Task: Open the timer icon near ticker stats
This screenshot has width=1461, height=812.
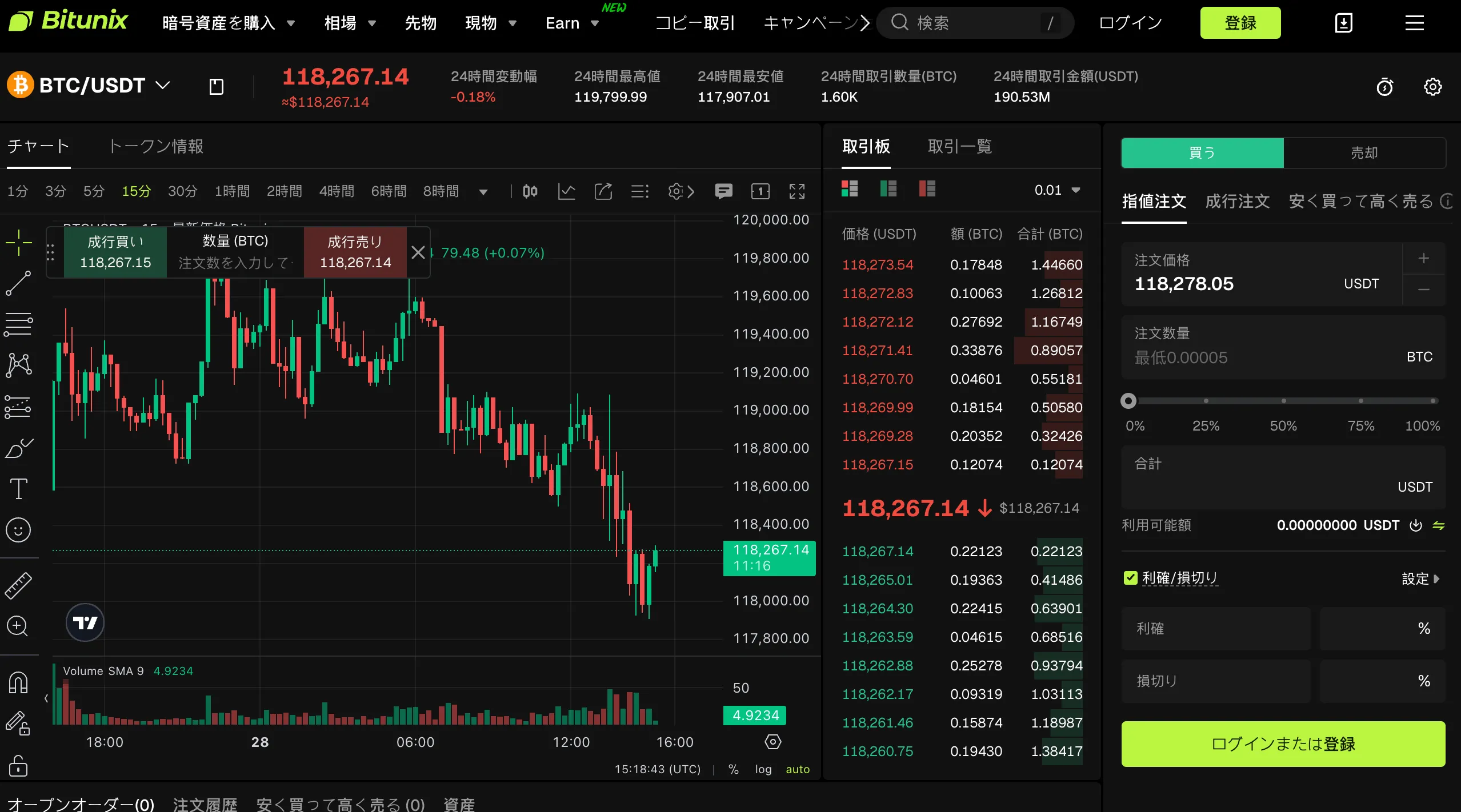Action: [x=1385, y=87]
